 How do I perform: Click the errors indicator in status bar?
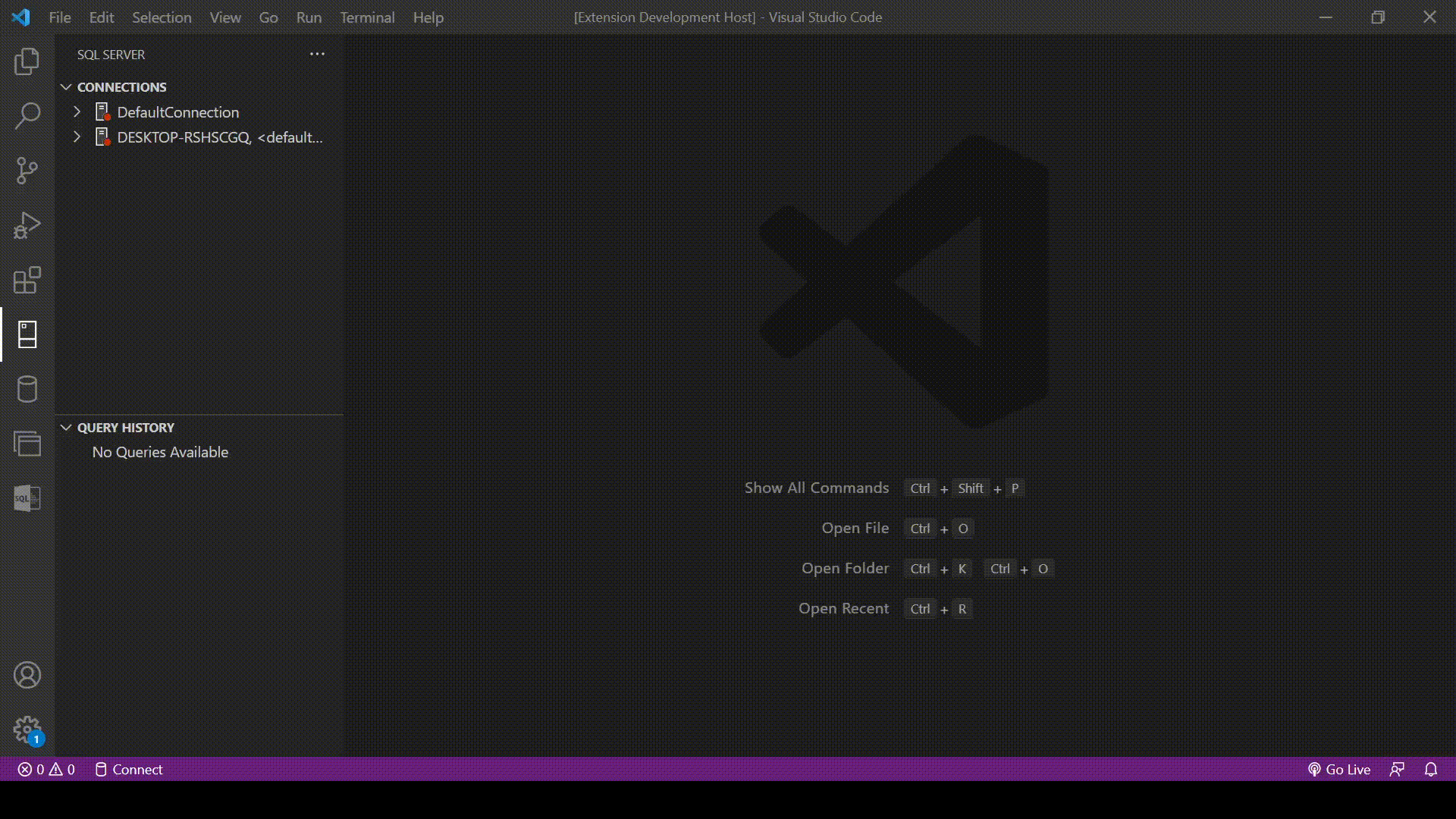(31, 769)
